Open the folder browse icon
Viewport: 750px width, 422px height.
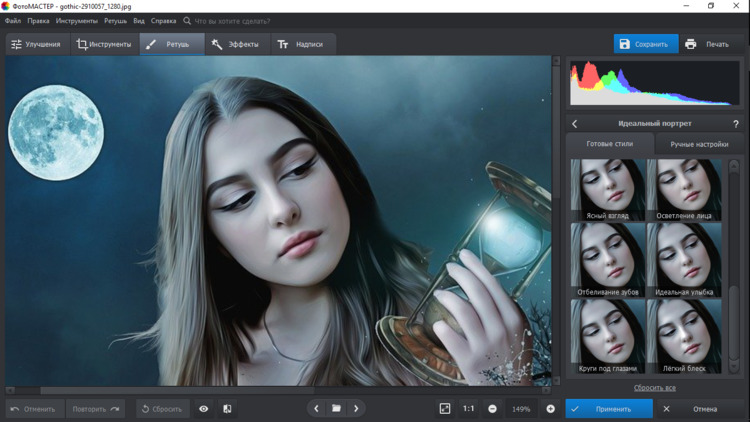[x=336, y=409]
